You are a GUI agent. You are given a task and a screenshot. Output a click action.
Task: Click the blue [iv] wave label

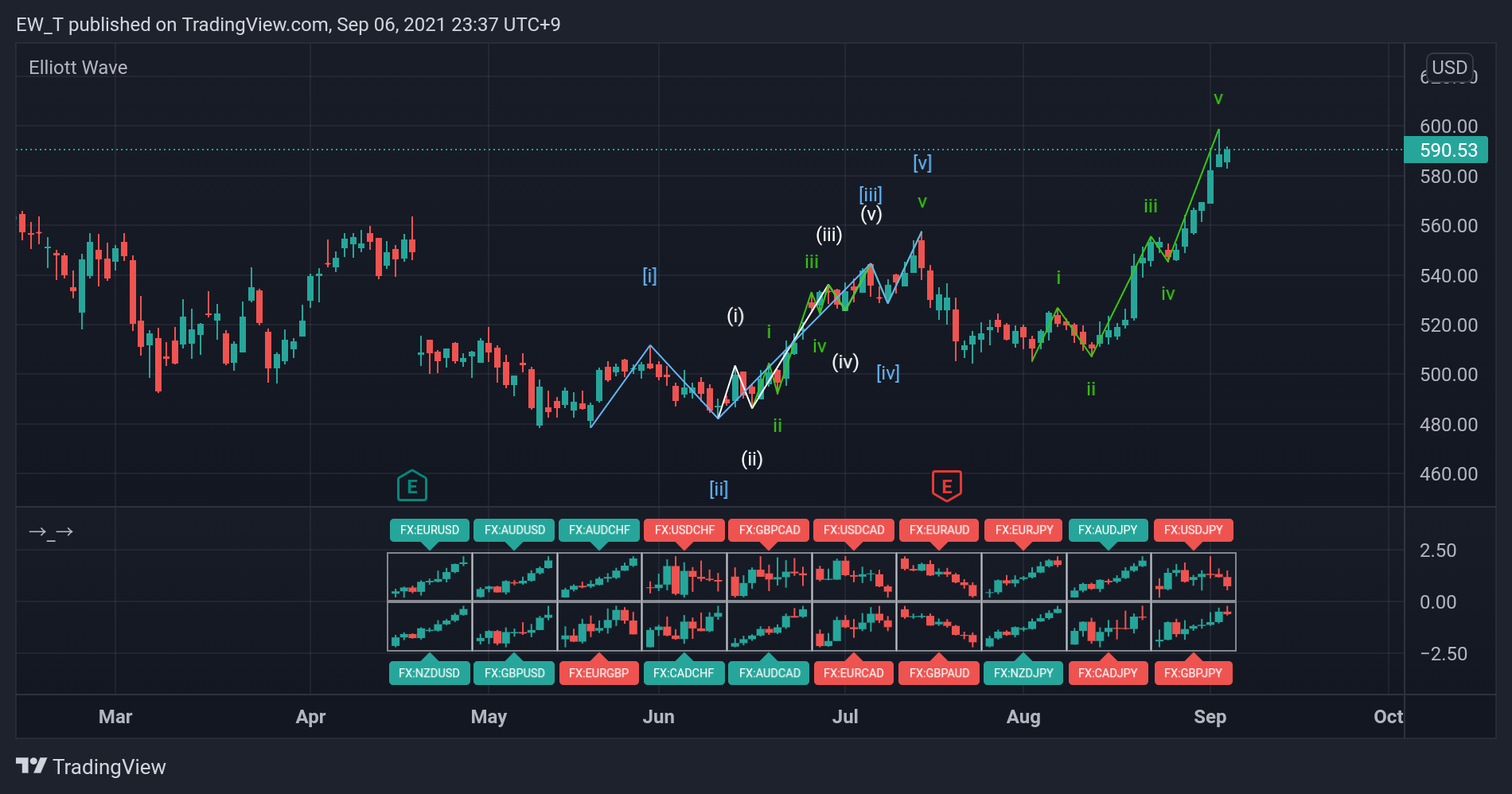click(888, 373)
